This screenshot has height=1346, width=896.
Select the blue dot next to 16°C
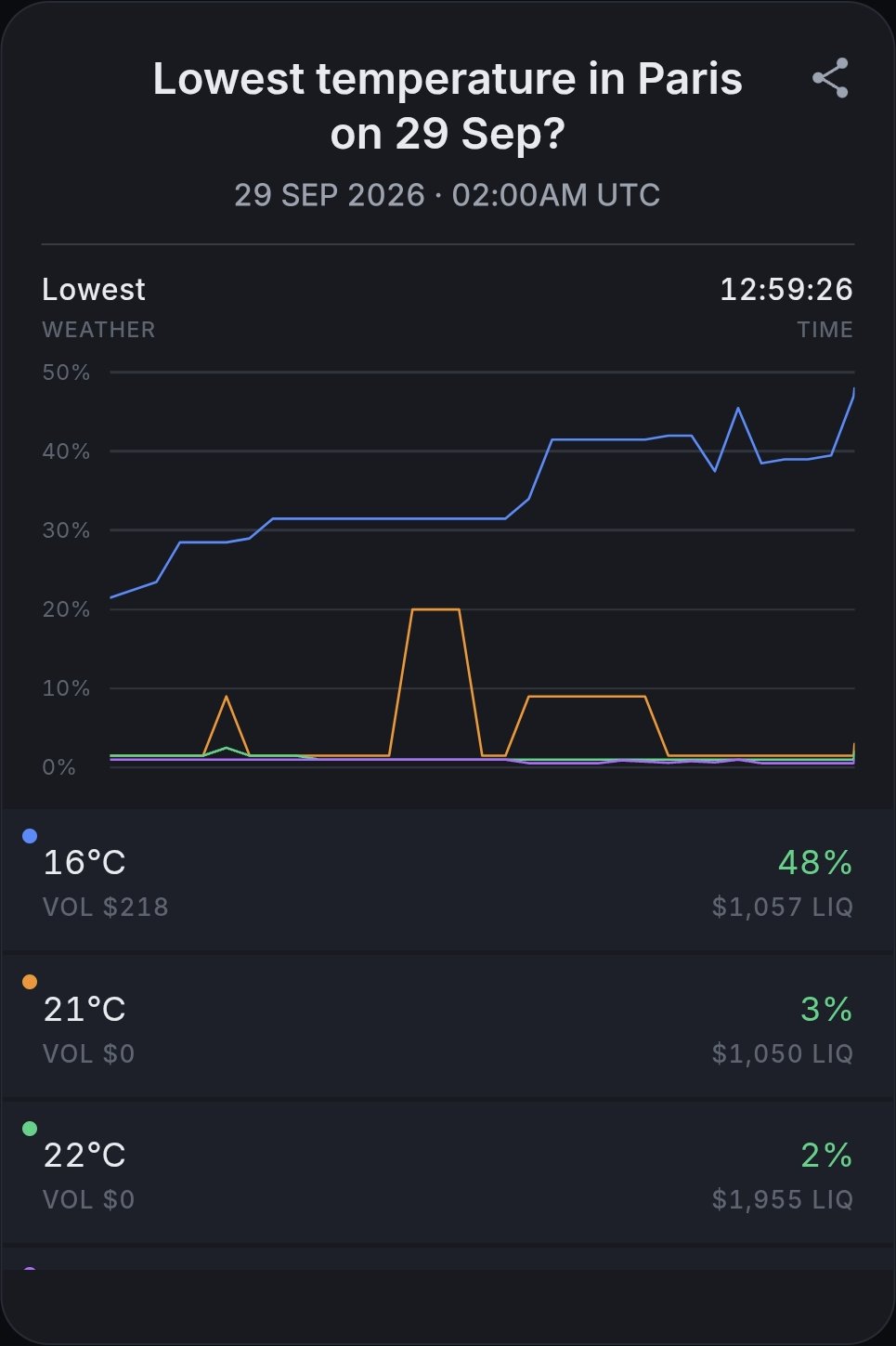(30, 836)
